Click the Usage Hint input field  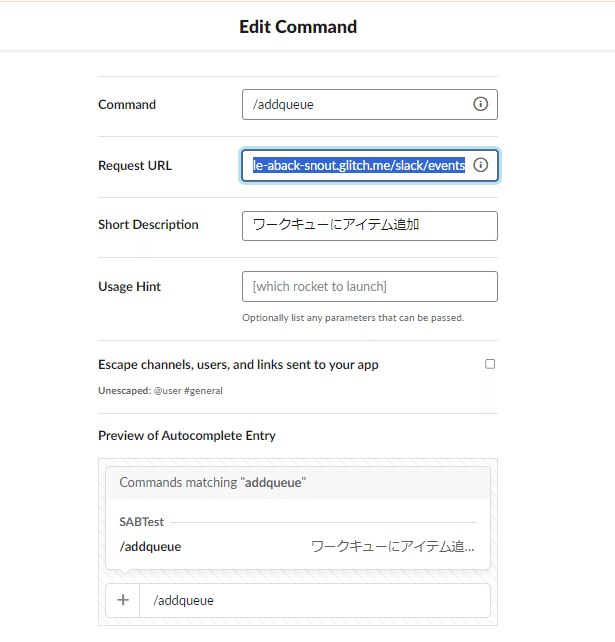click(369, 287)
